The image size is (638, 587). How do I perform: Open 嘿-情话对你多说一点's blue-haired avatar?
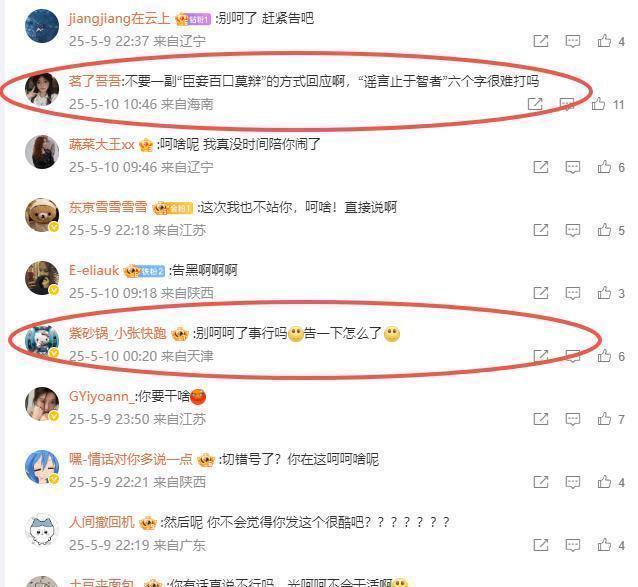point(42,467)
